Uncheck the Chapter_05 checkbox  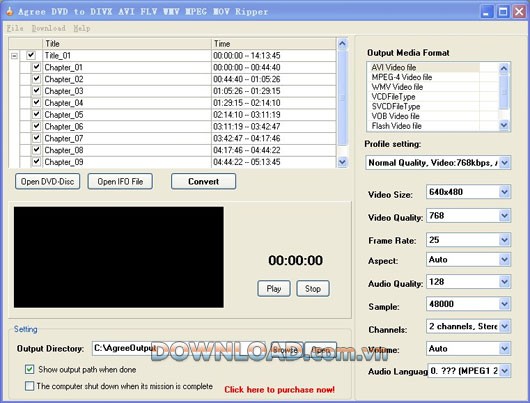click(36, 114)
